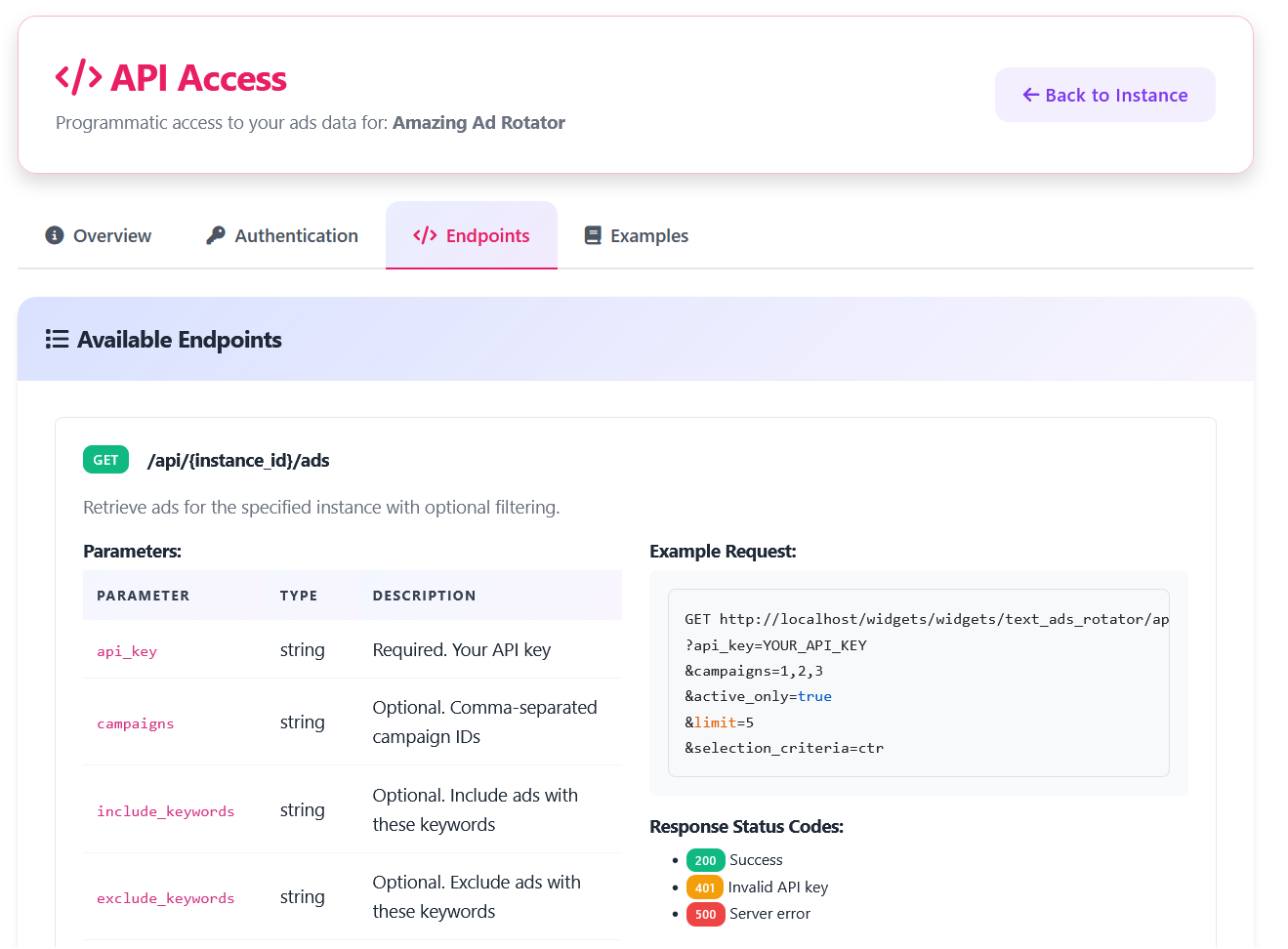This screenshot has width=1288, height=949.
Task: Open the Examples tab
Action: point(636,235)
